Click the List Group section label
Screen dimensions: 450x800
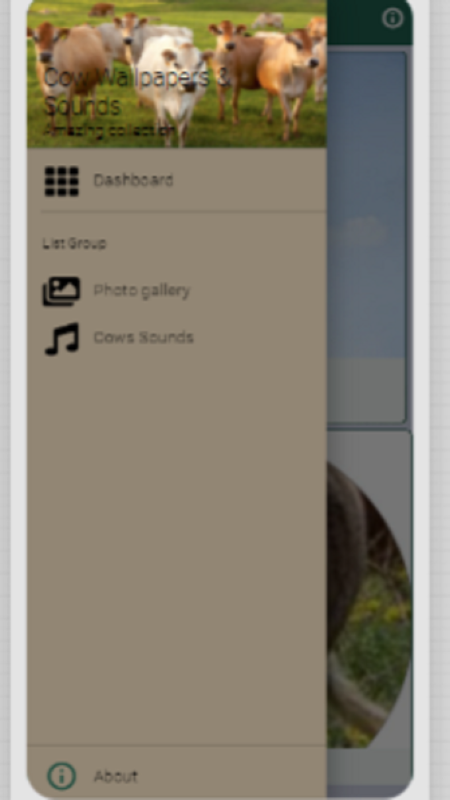pos(74,243)
